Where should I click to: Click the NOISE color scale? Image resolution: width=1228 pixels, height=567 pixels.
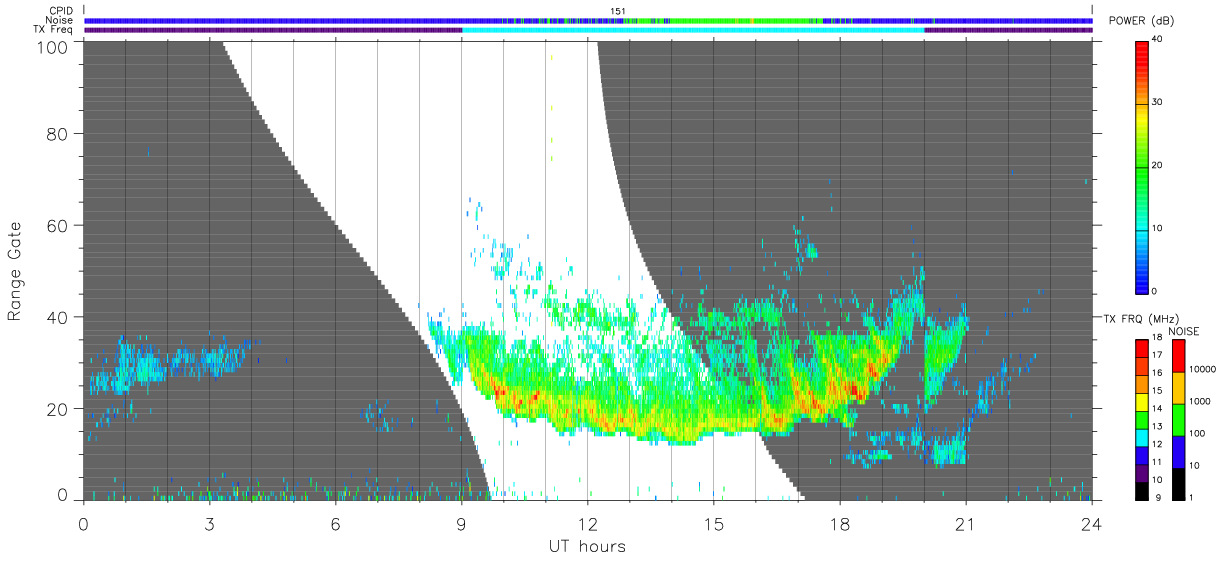point(1178,419)
